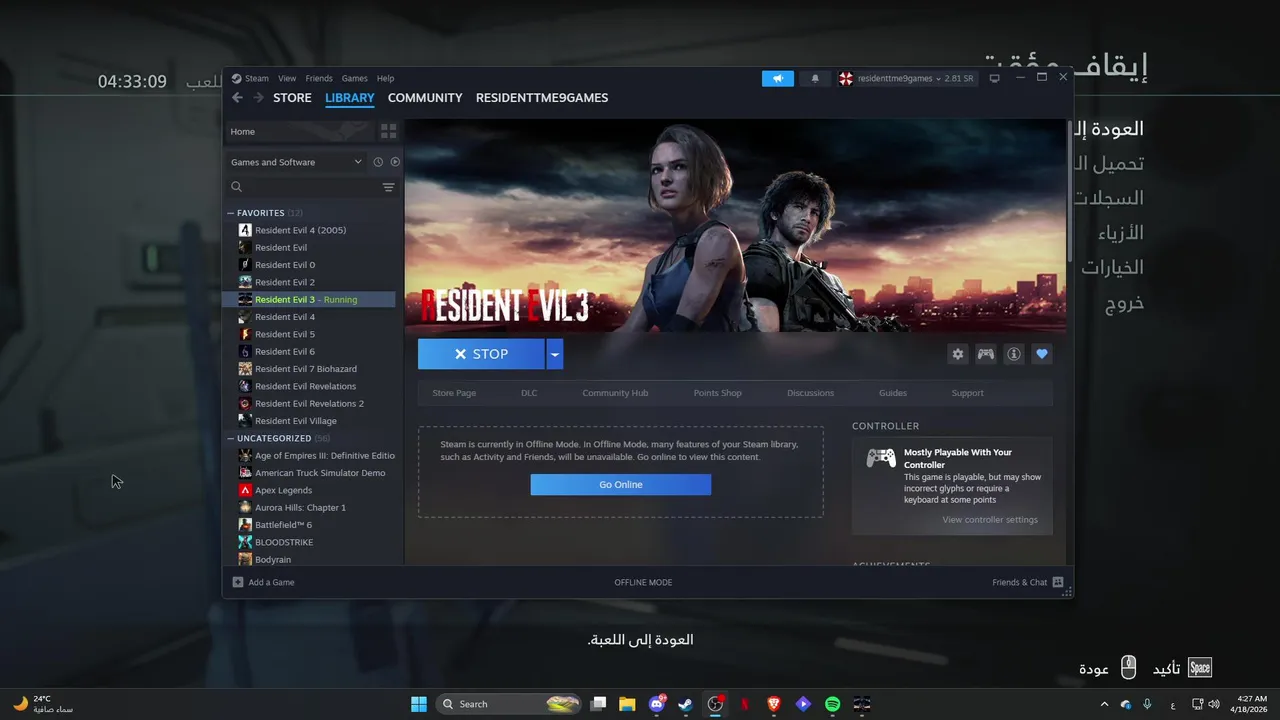Open the Help menu
Image resolution: width=1280 pixels, height=720 pixels.
(x=385, y=78)
